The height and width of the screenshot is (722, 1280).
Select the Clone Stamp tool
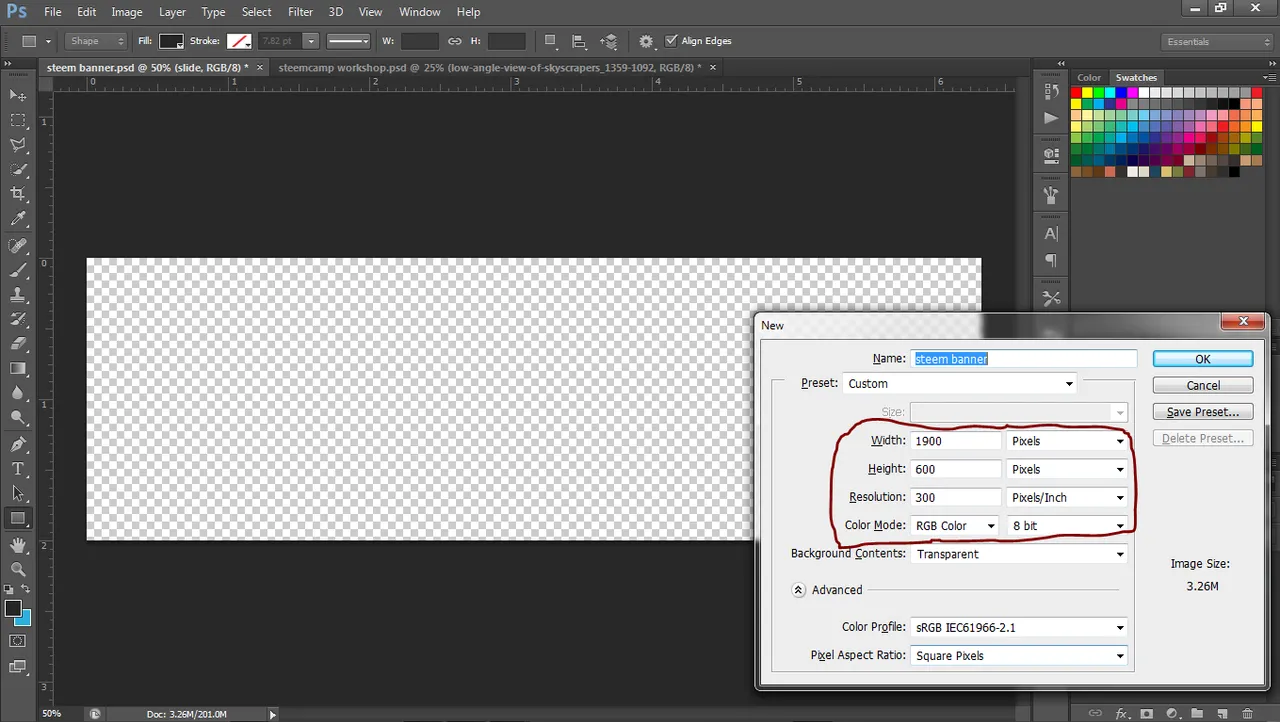[18, 296]
